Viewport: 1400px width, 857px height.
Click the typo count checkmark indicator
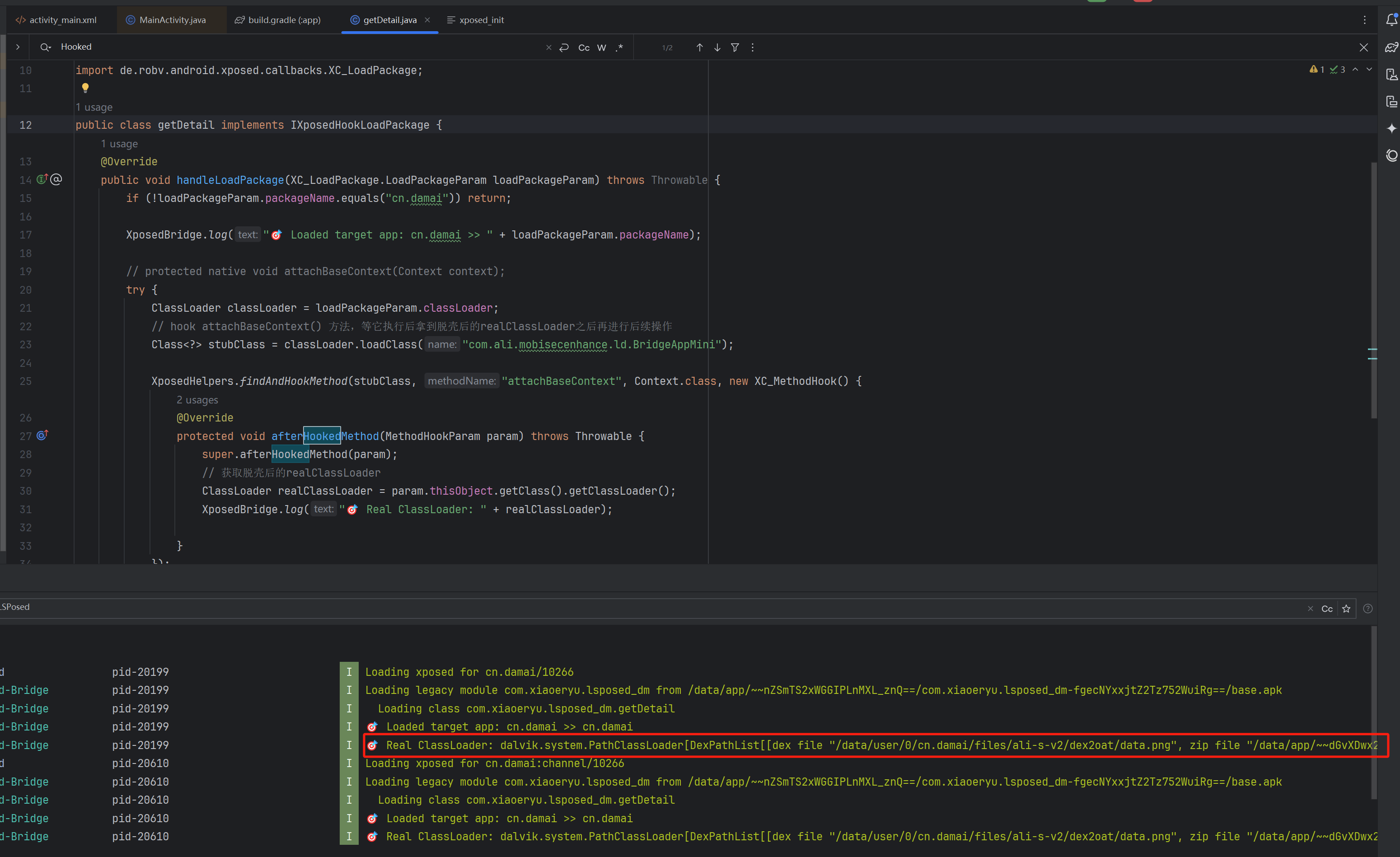(1338, 69)
